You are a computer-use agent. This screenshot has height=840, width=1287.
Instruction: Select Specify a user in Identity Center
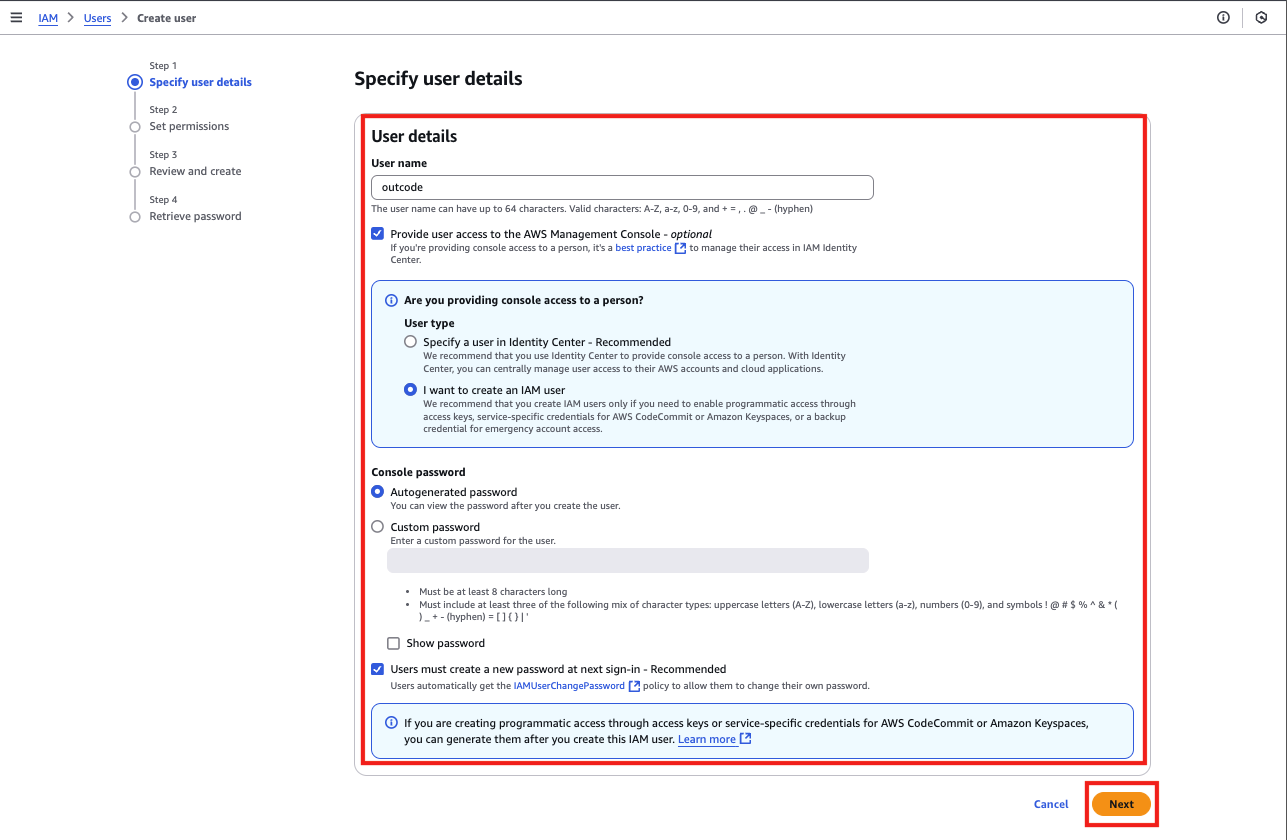(410, 342)
